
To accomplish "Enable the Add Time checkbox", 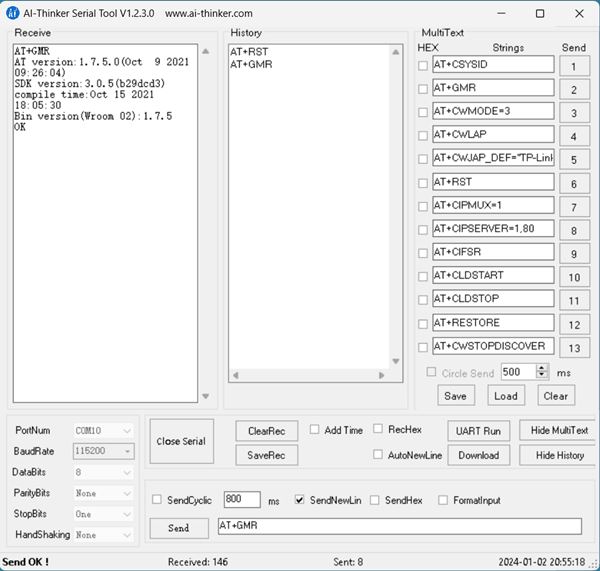I will tap(315, 430).
